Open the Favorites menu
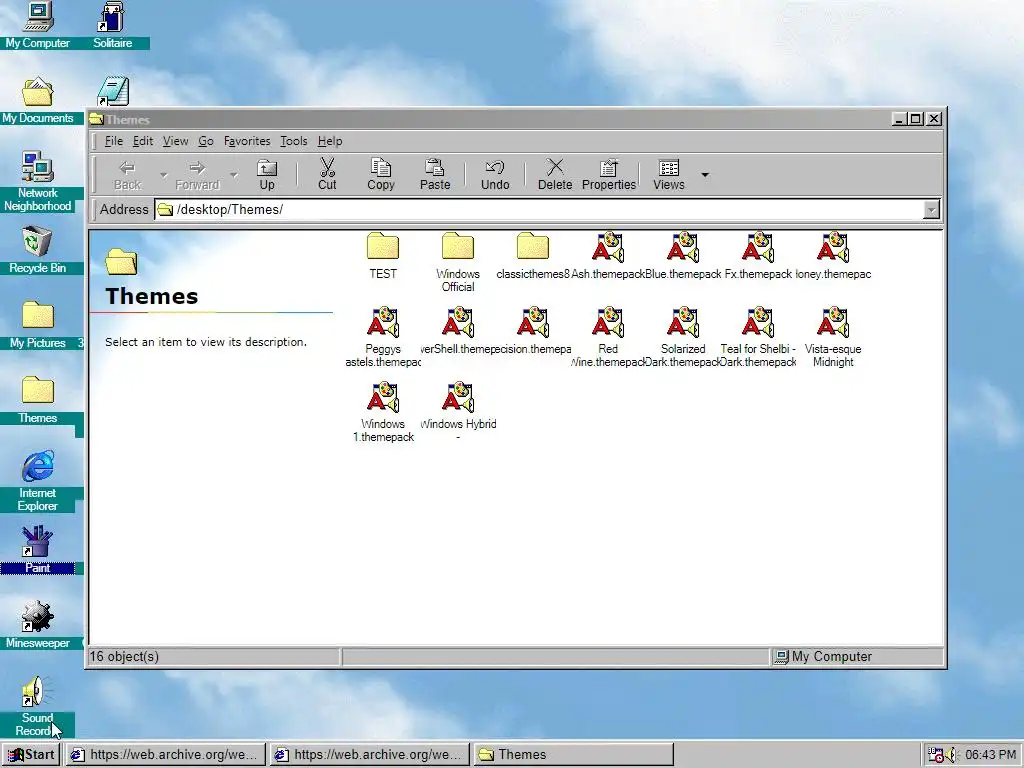Screen dimensions: 1024x768 tap(247, 141)
